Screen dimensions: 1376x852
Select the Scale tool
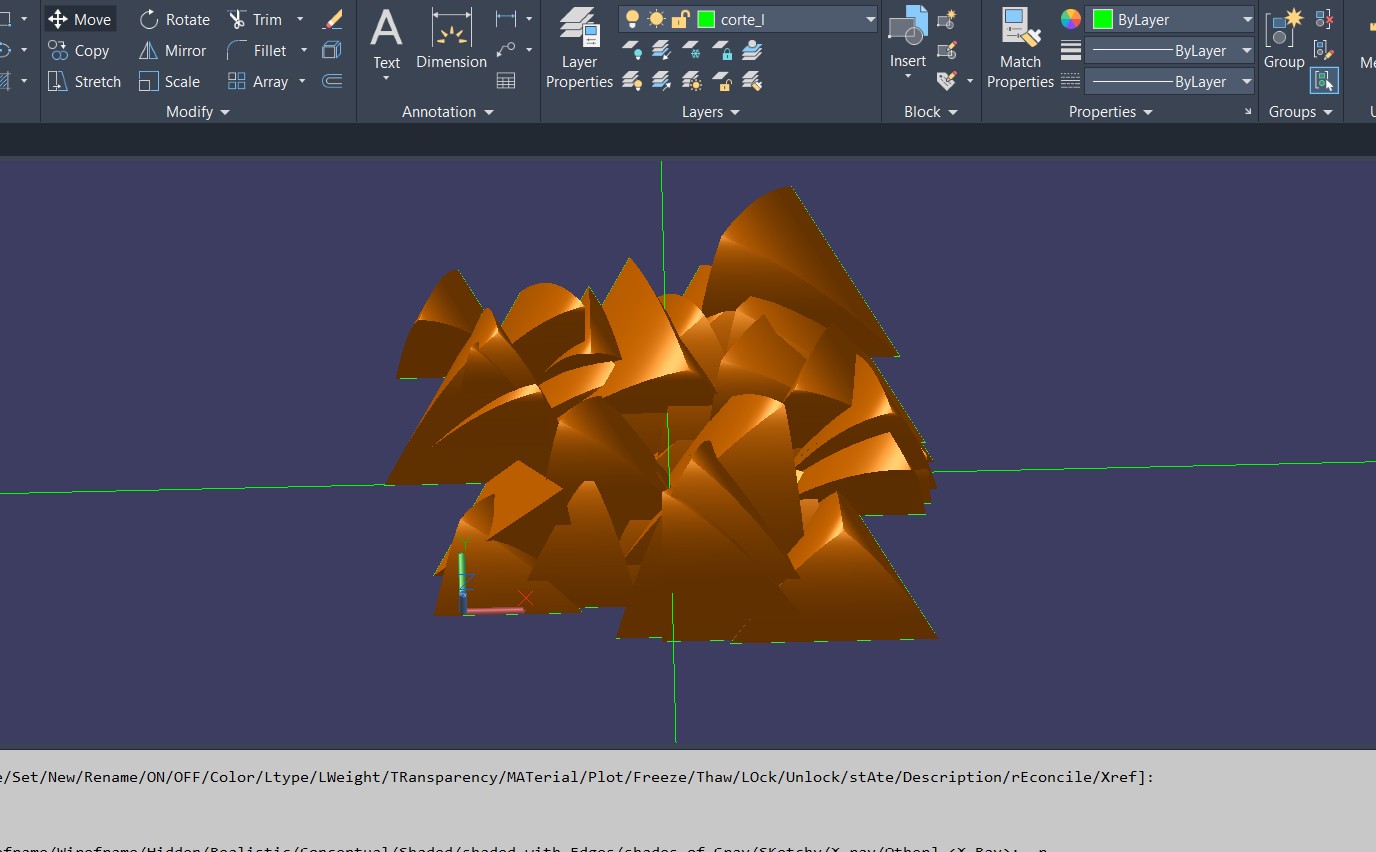coord(169,81)
